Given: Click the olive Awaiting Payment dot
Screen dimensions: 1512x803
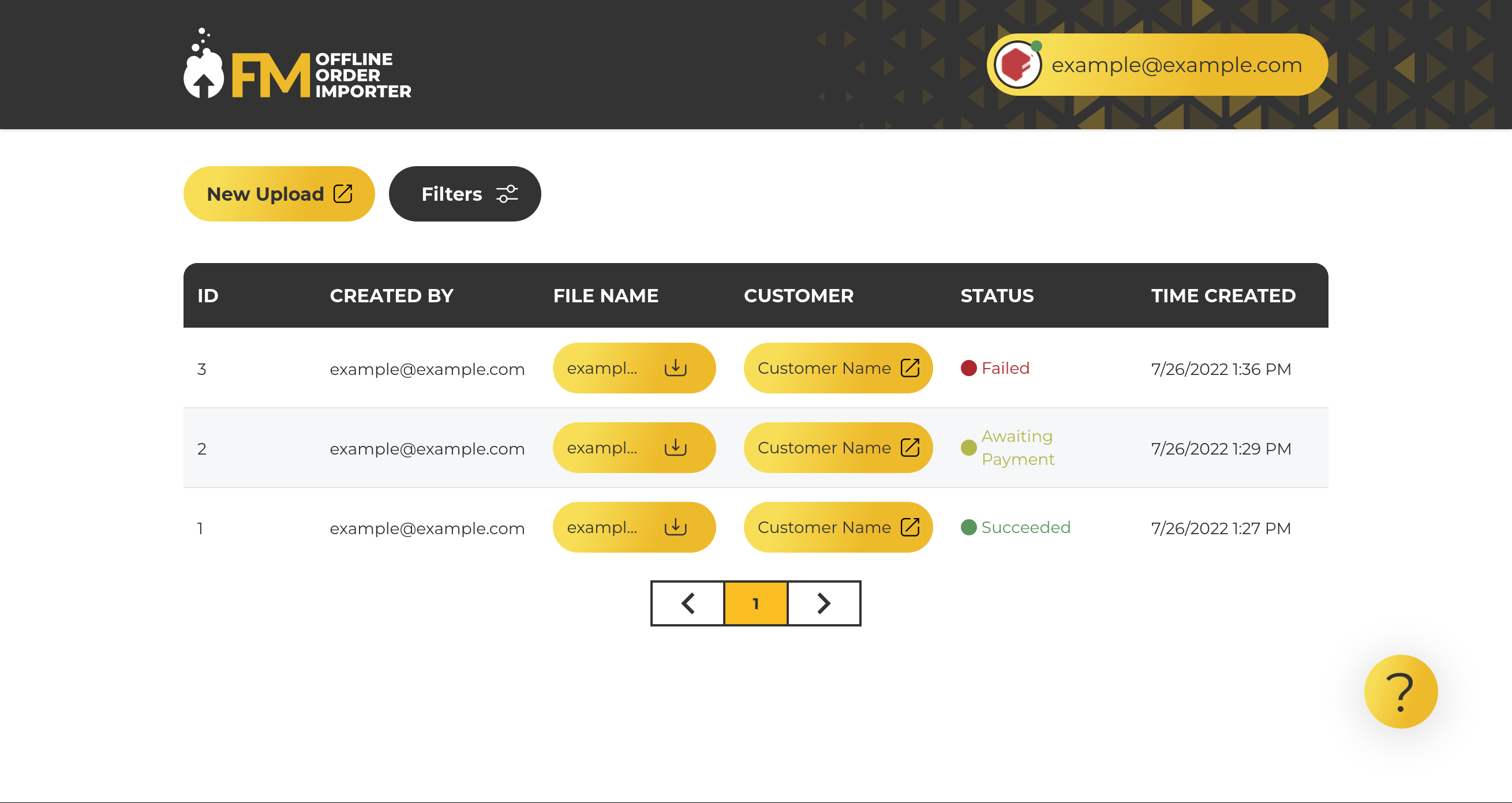Looking at the screenshot, I should point(968,448).
